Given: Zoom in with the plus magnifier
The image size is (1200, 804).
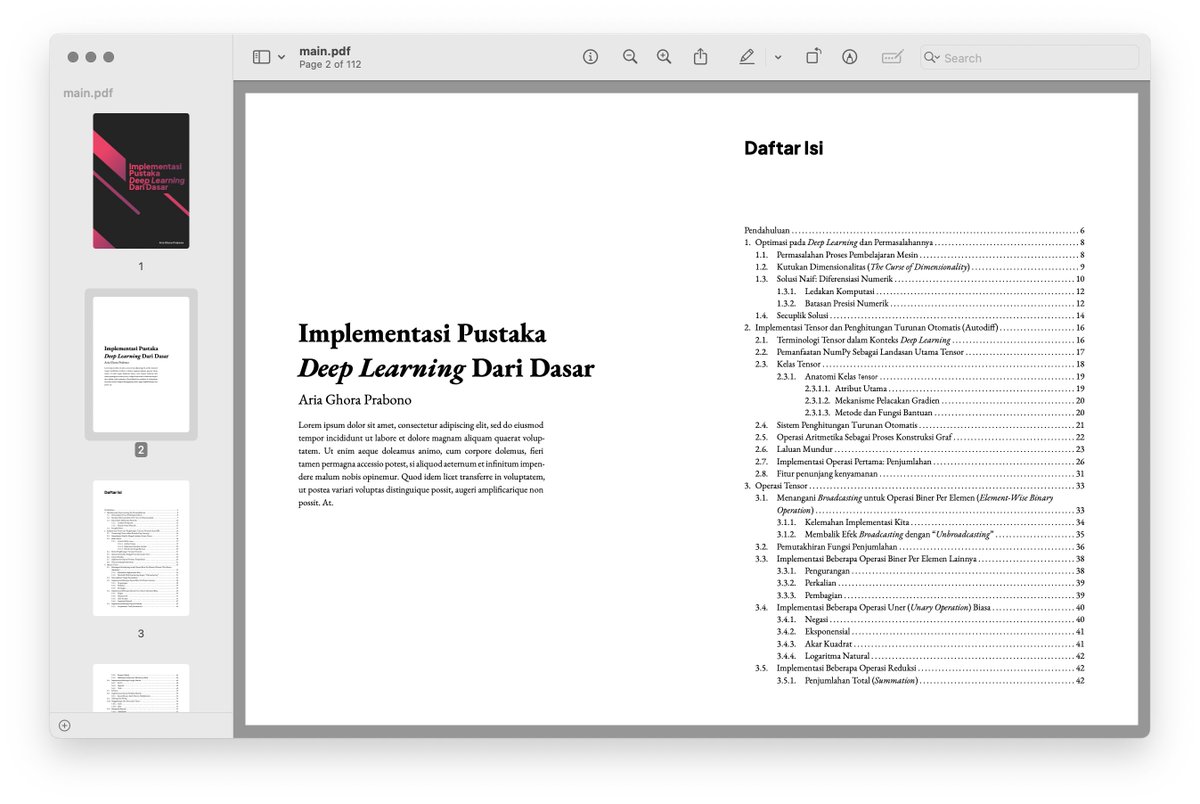Looking at the screenshot, I should tap(664, 57).
